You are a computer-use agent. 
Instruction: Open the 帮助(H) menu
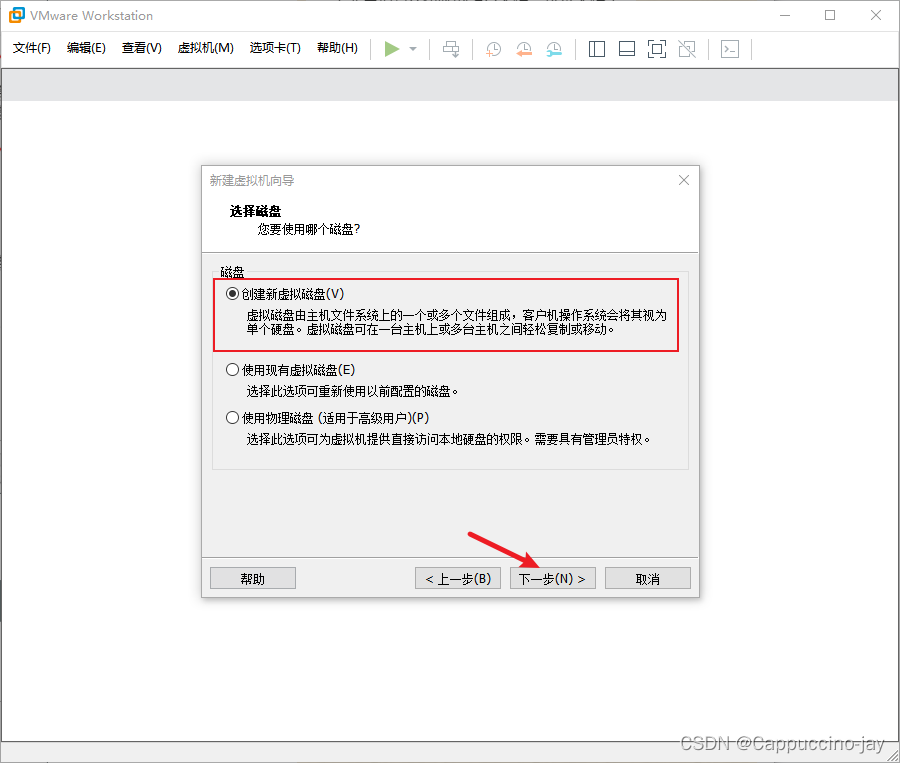[x=338, y=48]
